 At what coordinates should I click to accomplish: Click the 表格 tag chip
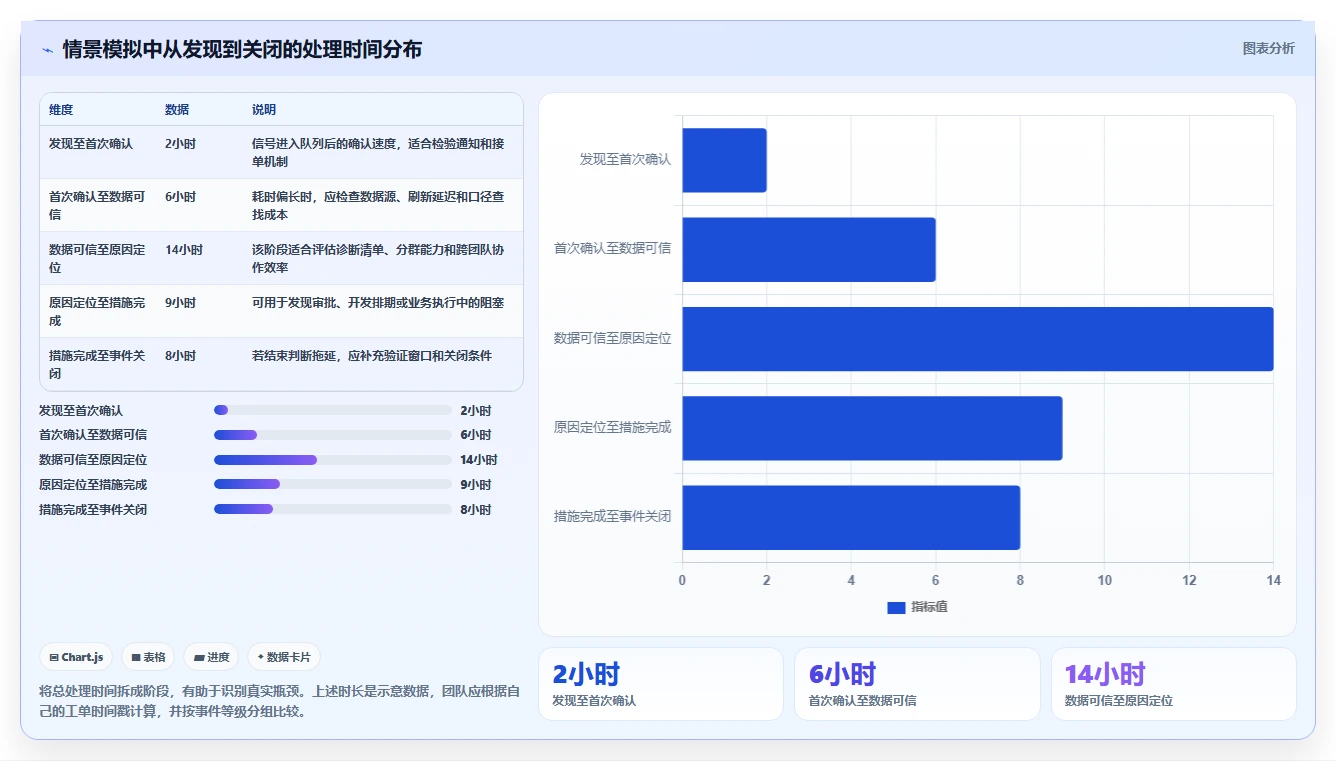[148, 657]
